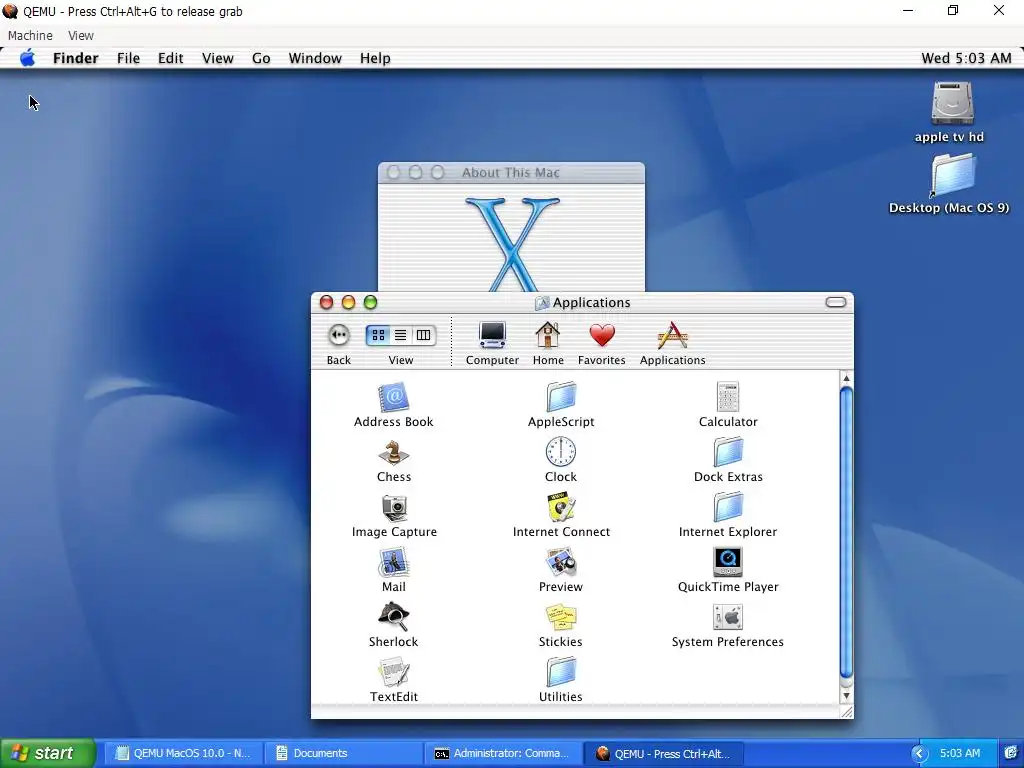Open the Window menu

pyautogui.click(x=315, y=58)
